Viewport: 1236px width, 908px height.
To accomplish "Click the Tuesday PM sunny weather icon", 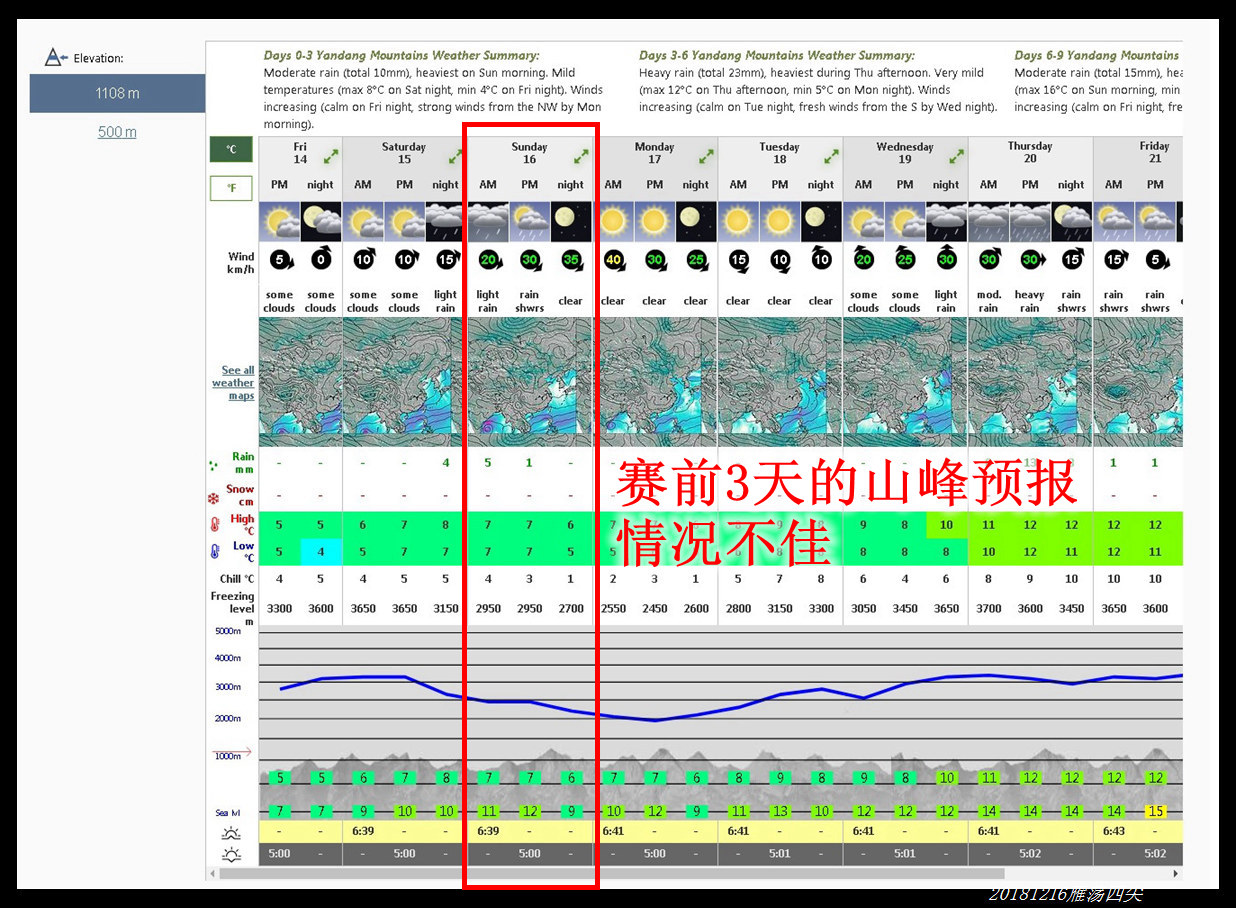I will 780,222.
